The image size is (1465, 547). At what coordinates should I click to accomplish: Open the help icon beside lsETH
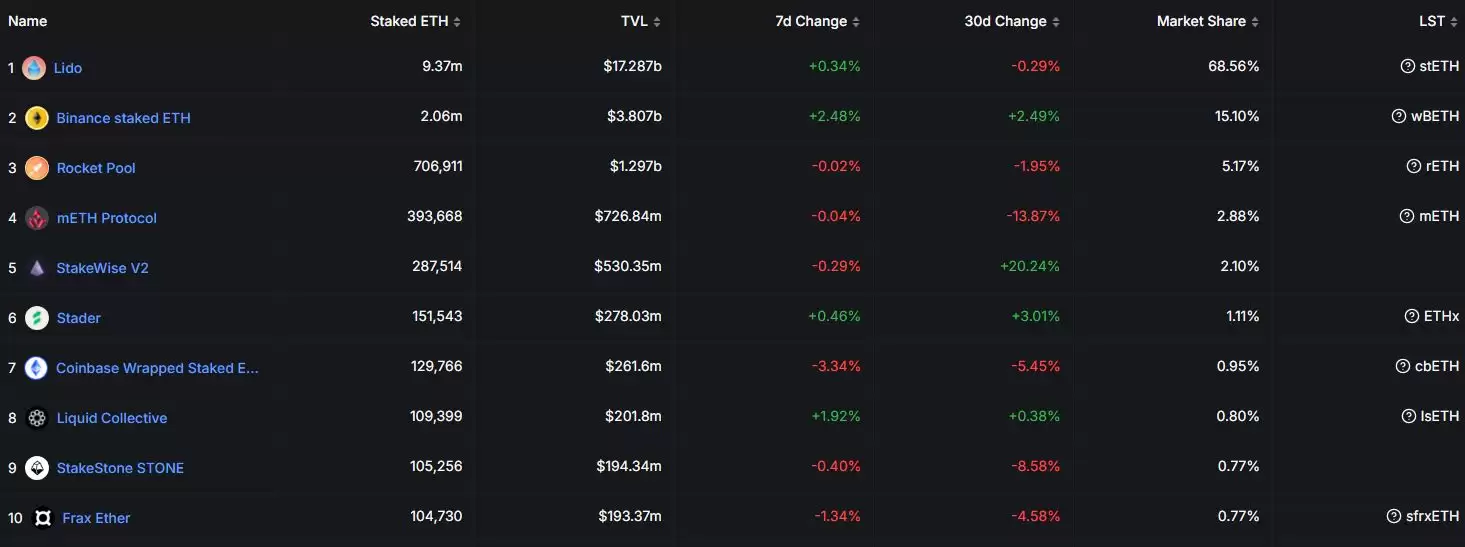tap(1409, 416)
